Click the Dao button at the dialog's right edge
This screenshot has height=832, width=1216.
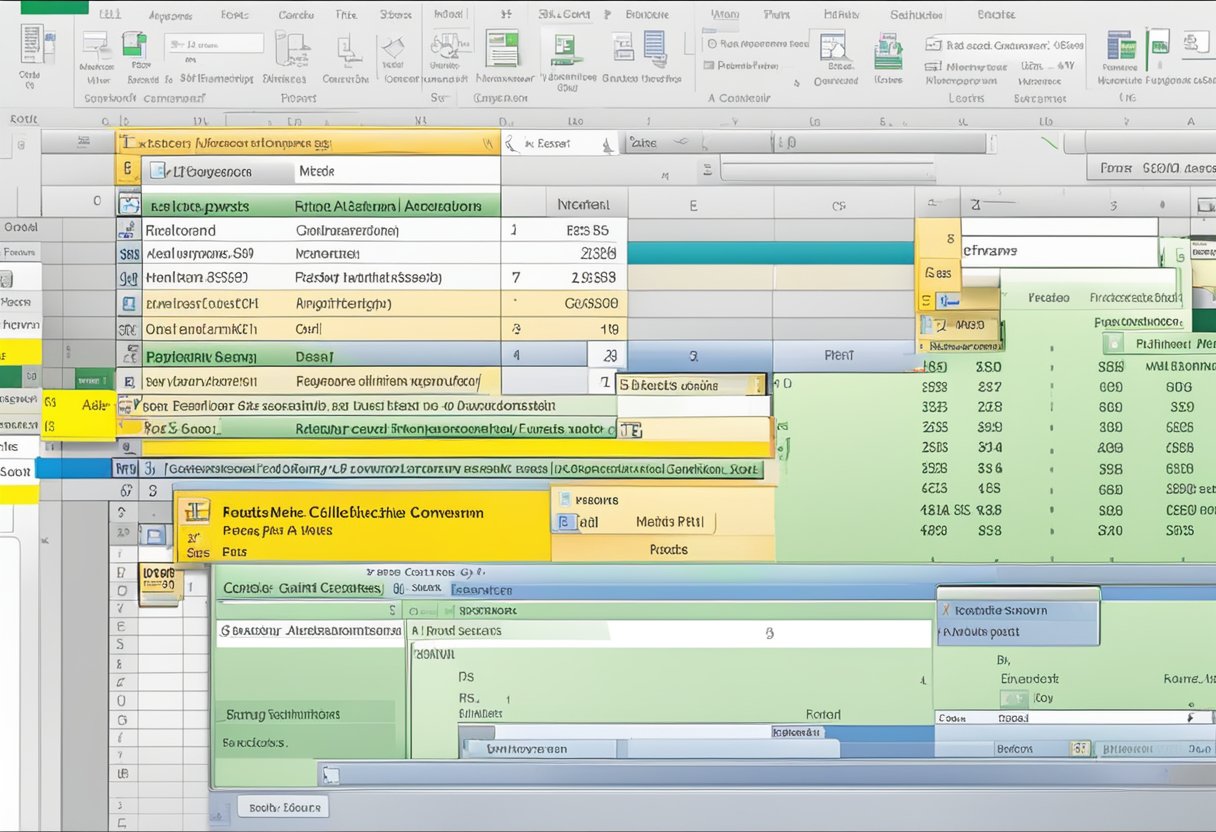pyautogui.click(x=1199, y=748)
